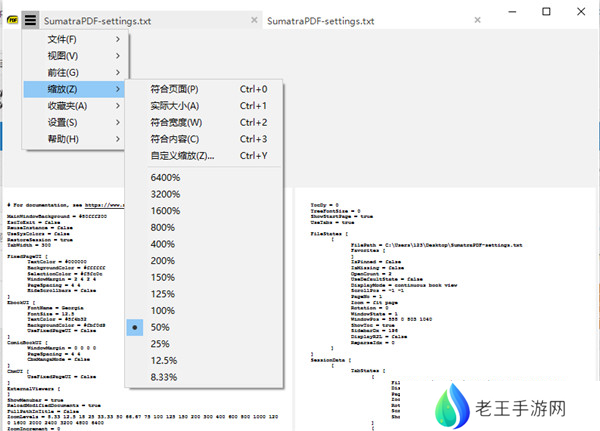Set zoom level to 8.33%
The width and height of the screenshot is (600, 431).
[x=165, y=378]
